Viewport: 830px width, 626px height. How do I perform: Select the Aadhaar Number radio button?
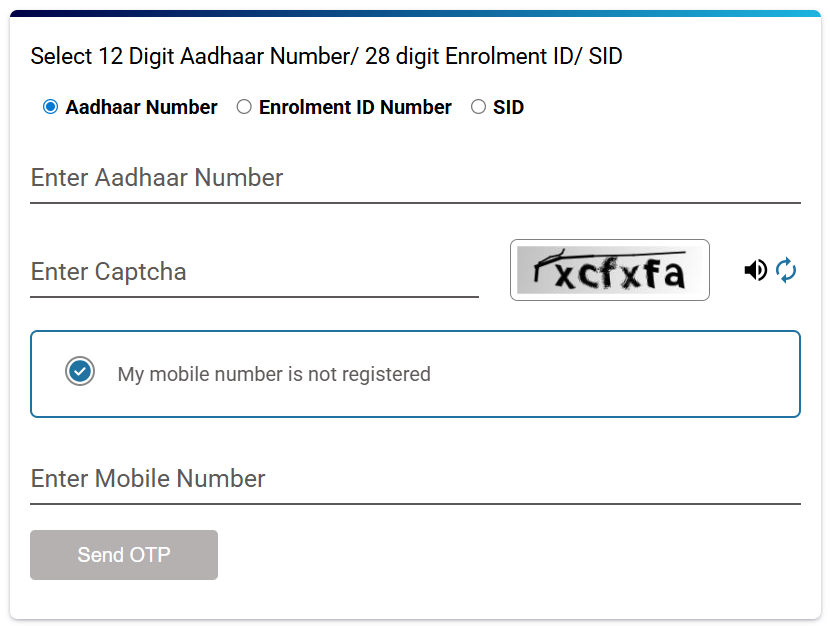[x=50, y=107]
